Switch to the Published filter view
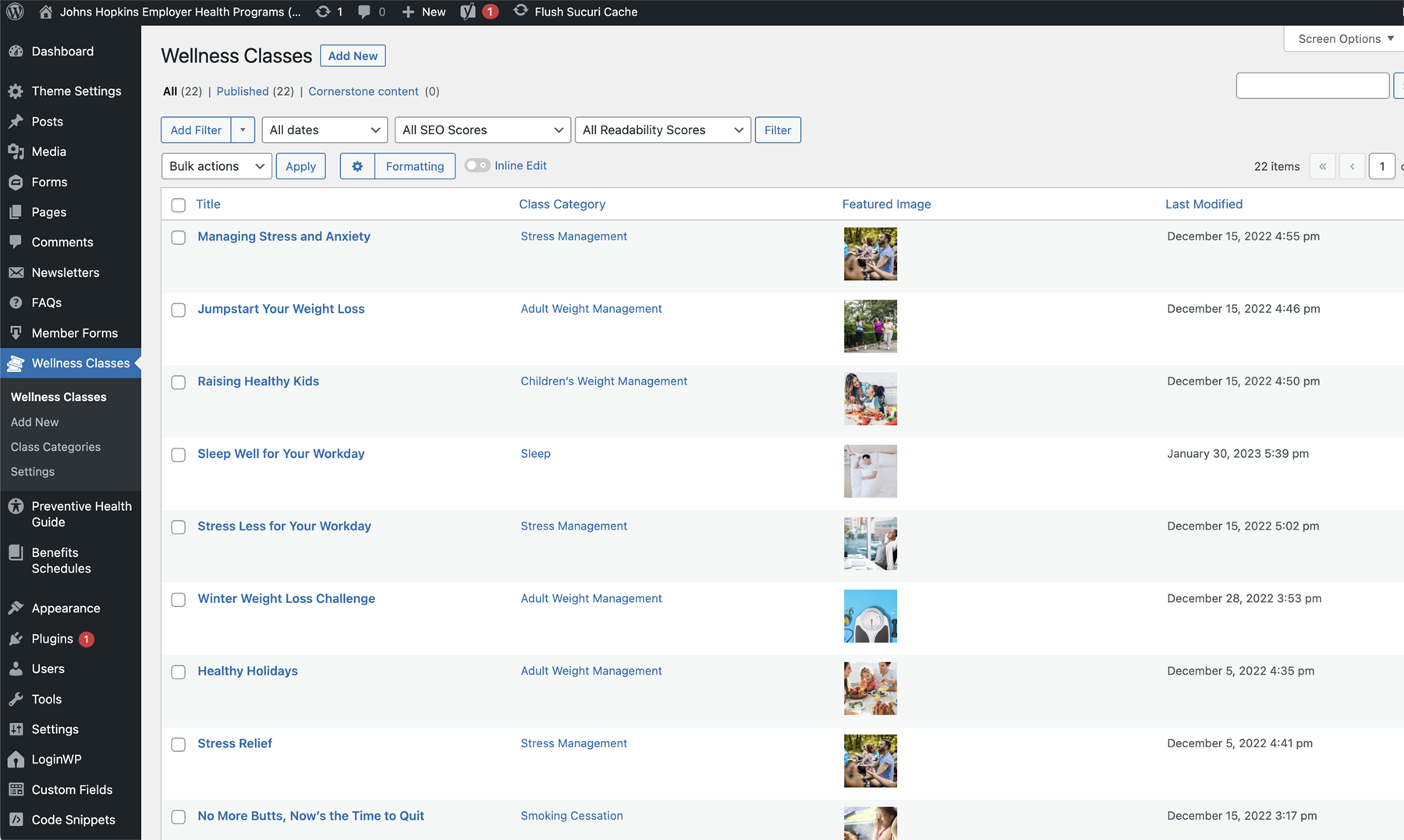 243,91
